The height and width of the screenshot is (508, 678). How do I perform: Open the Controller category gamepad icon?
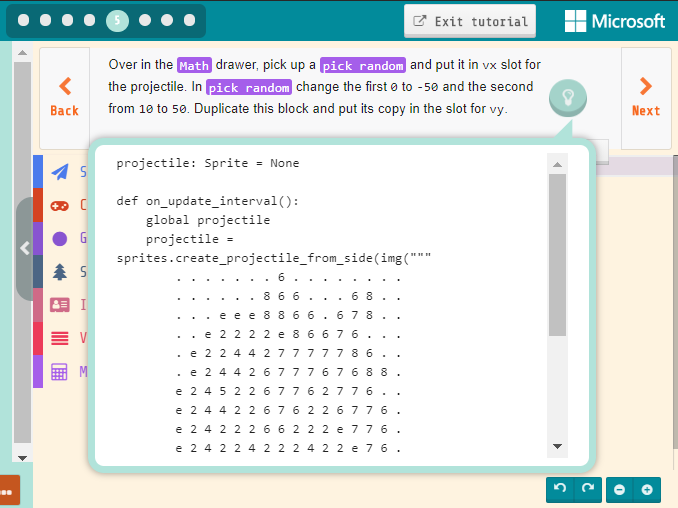[x=60, y=205]
